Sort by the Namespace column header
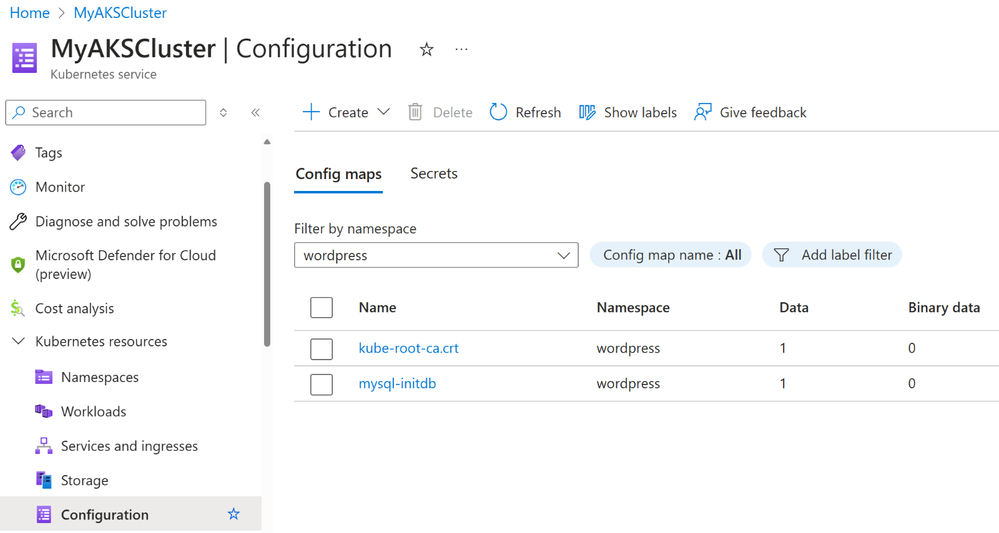This screenshot has height=533, width=999. click(633, 308)
